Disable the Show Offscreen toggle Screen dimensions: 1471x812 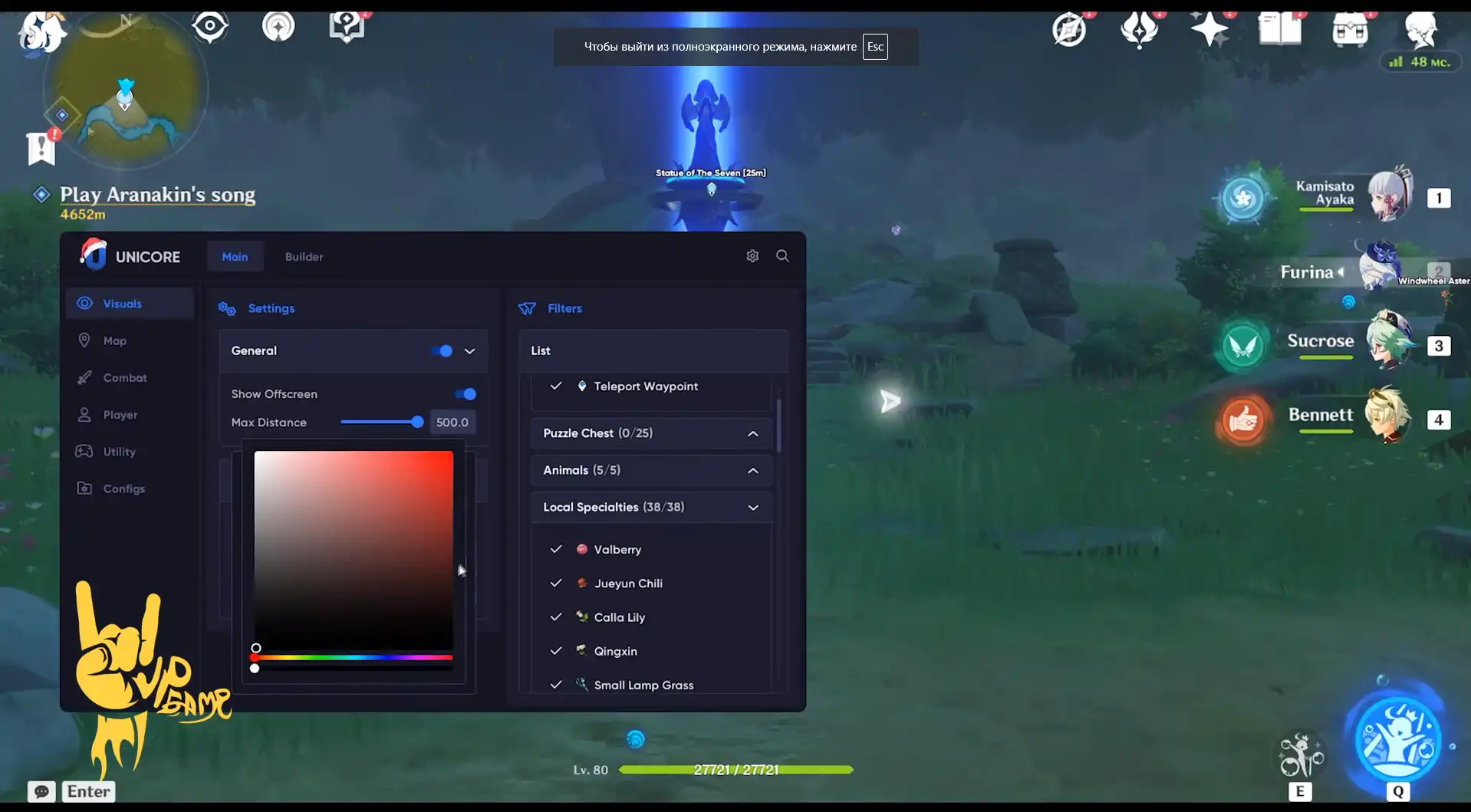click(x=466, y=394)
